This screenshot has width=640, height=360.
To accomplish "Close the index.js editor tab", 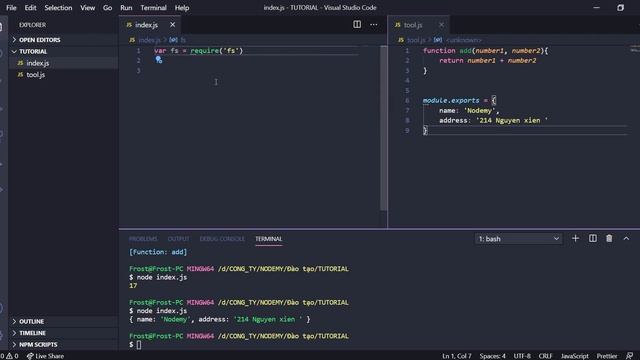I will [x=173, y=25].
